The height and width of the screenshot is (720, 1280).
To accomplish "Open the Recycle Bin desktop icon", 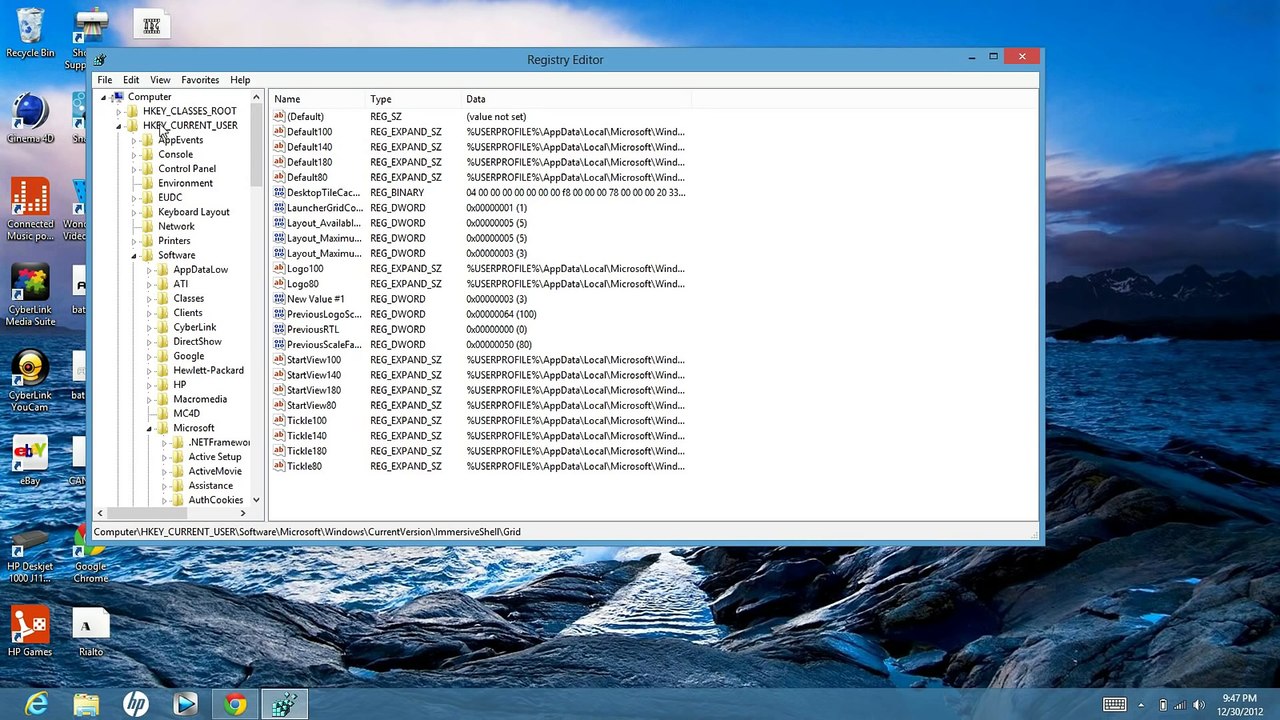I will (x=30, y=34).
